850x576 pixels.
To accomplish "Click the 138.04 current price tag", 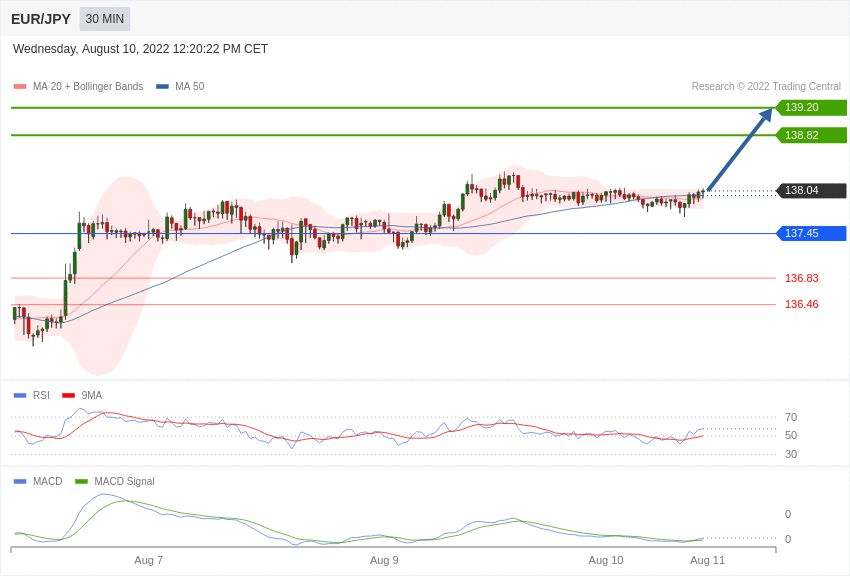I will click(x=812, y=190).
